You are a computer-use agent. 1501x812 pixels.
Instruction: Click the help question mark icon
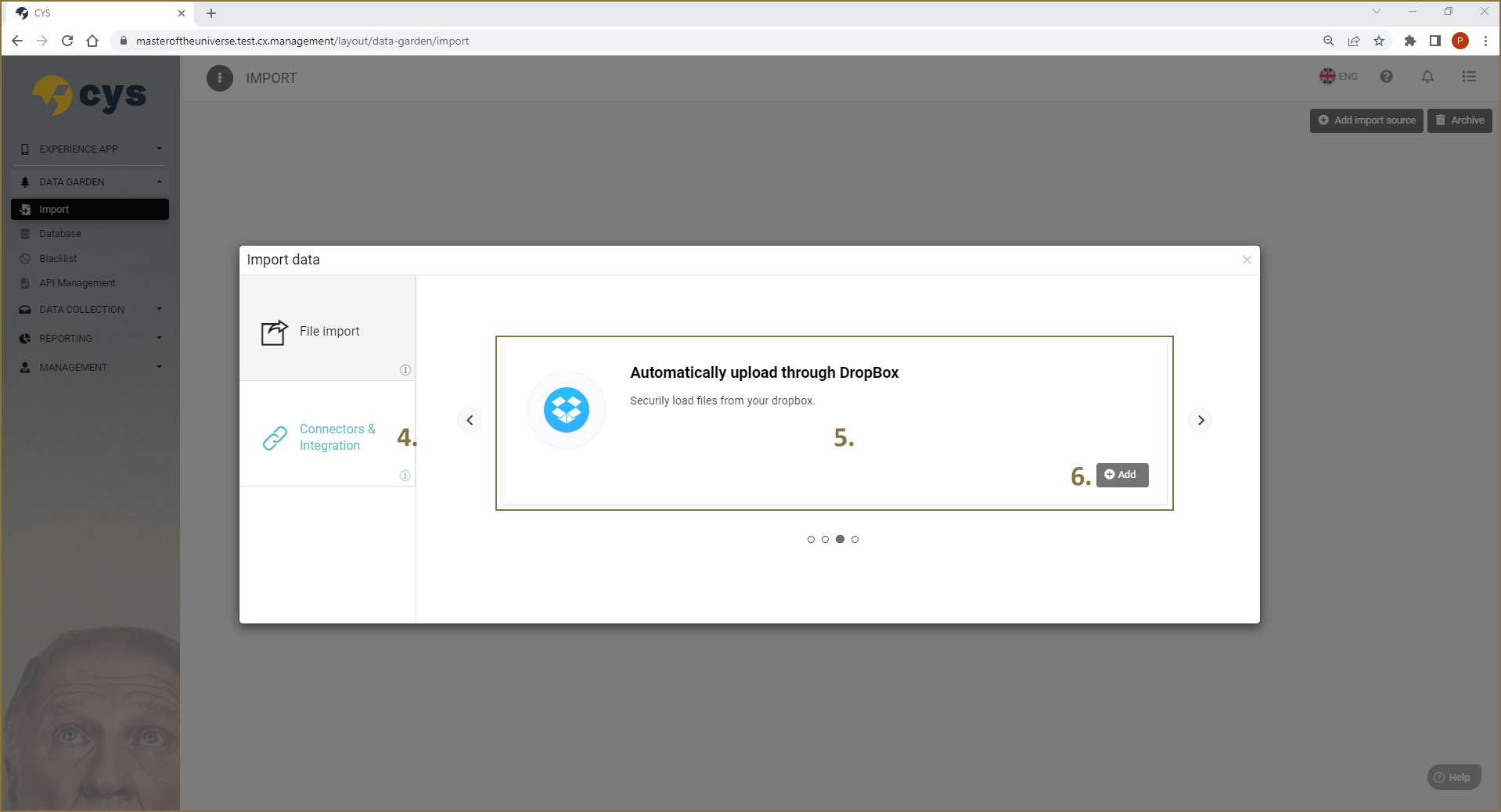pyautogui.click(x=1386, y=77)
